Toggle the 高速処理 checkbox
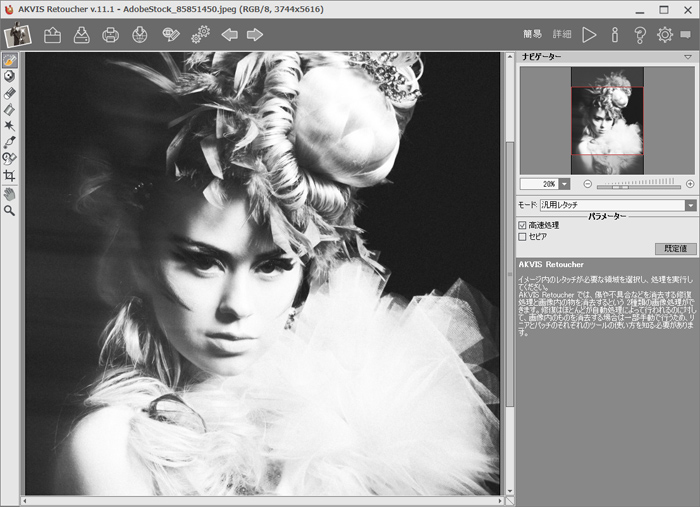 pos(522,225)
